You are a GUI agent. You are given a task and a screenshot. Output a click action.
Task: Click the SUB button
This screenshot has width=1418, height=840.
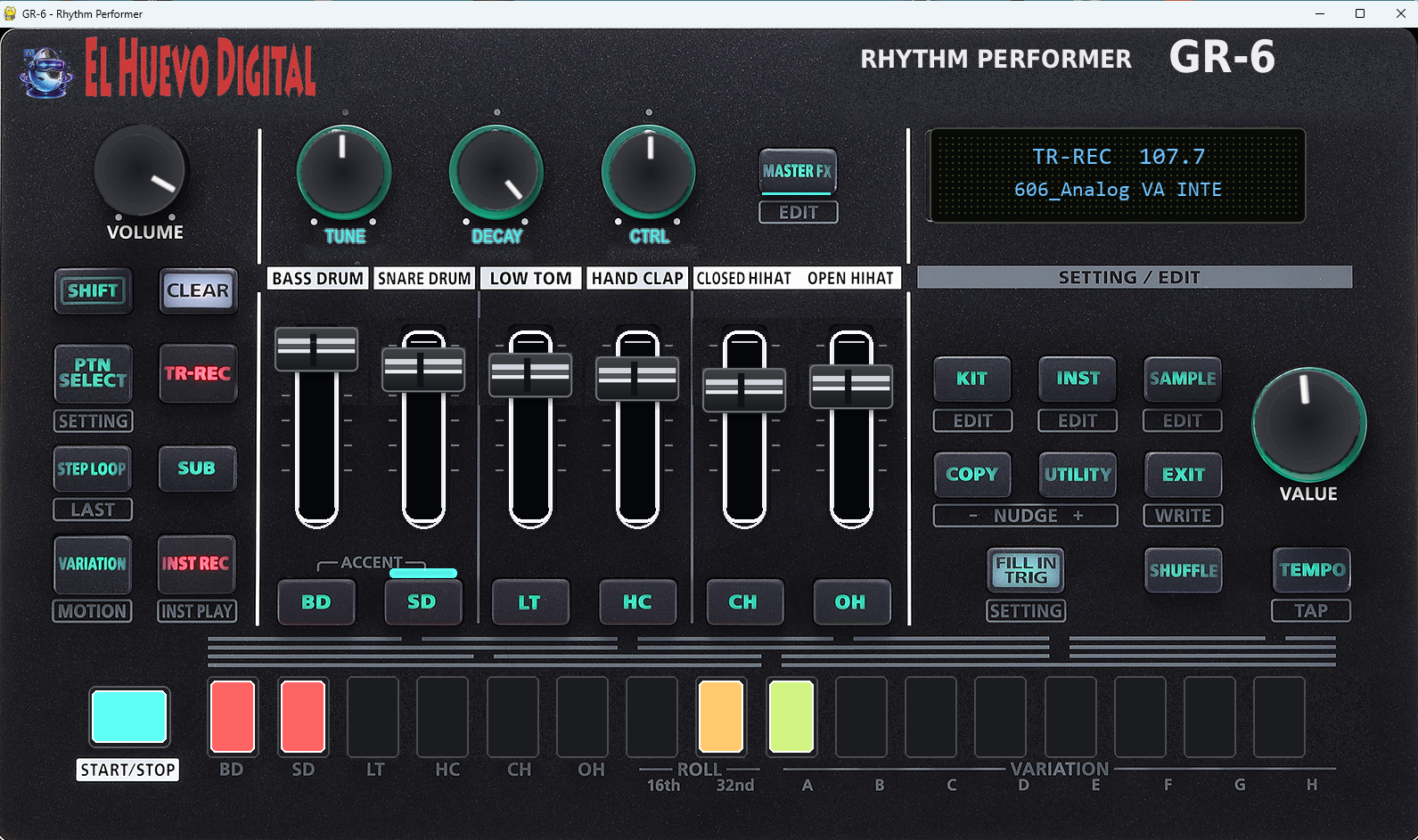point(198,469)
